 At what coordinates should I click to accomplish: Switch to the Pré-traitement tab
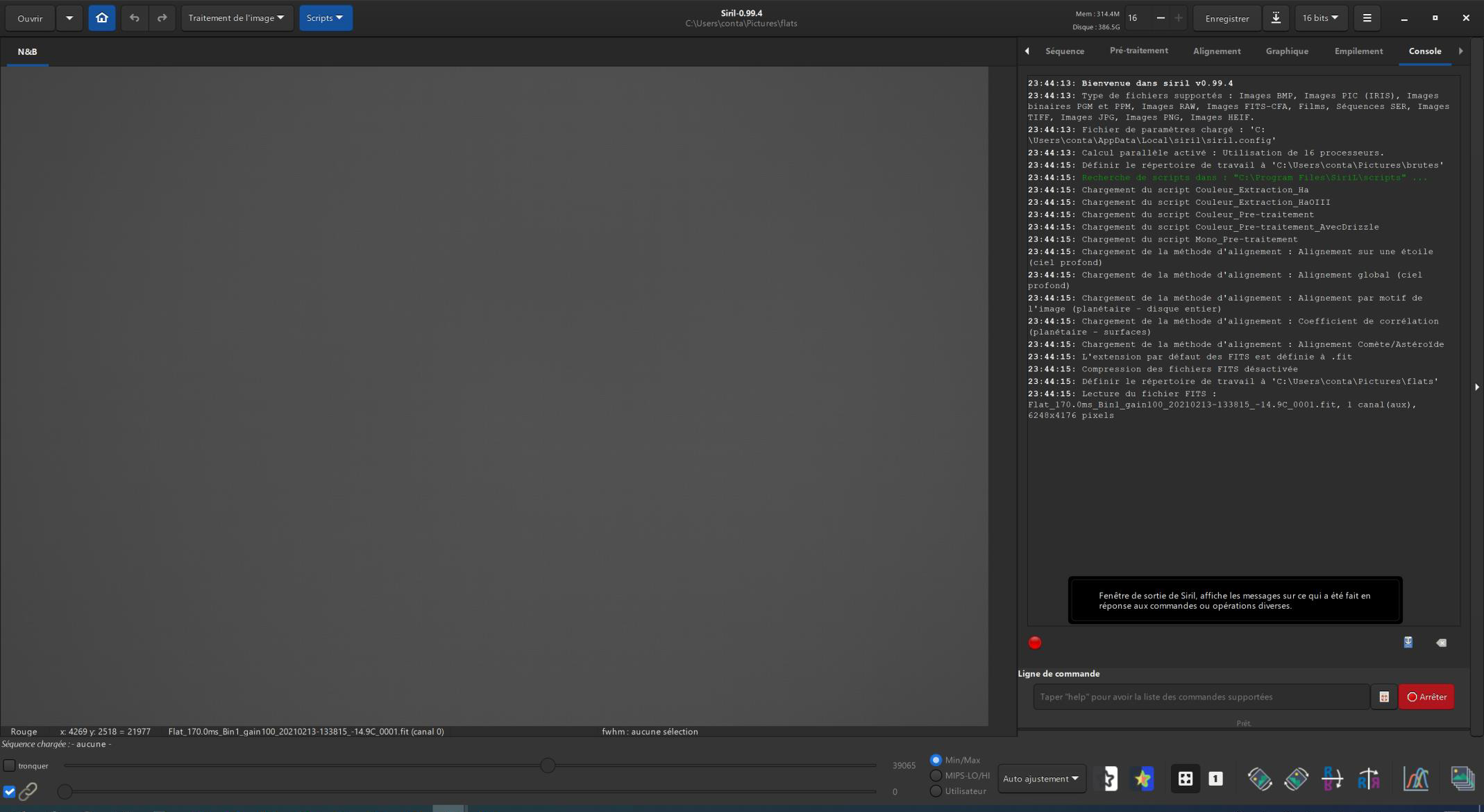point(1138,51)
